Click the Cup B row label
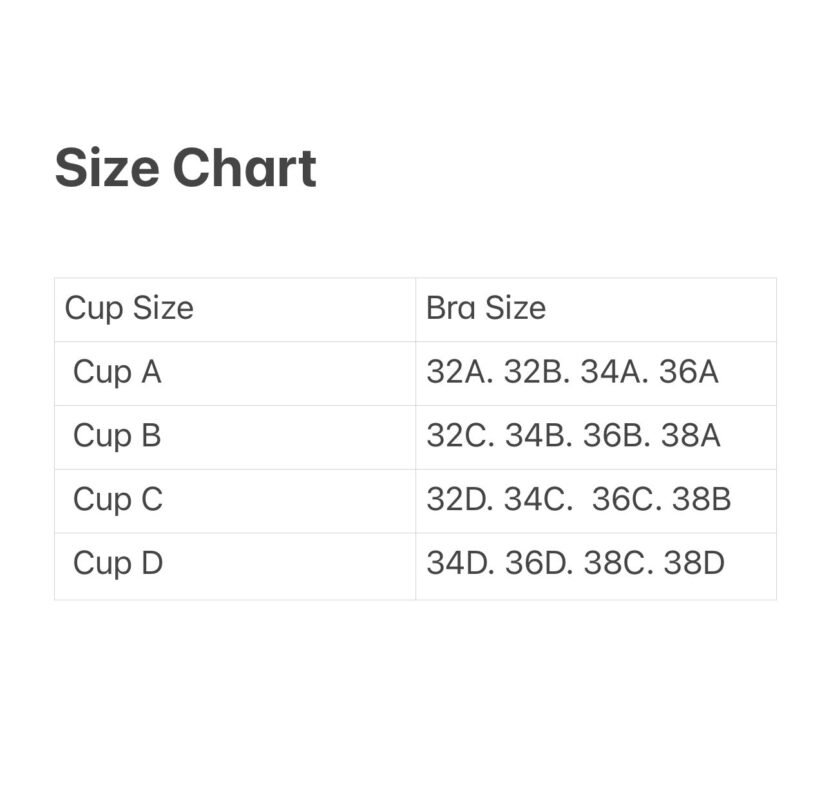This screenshot has height=800, width=831. point(117,436)
